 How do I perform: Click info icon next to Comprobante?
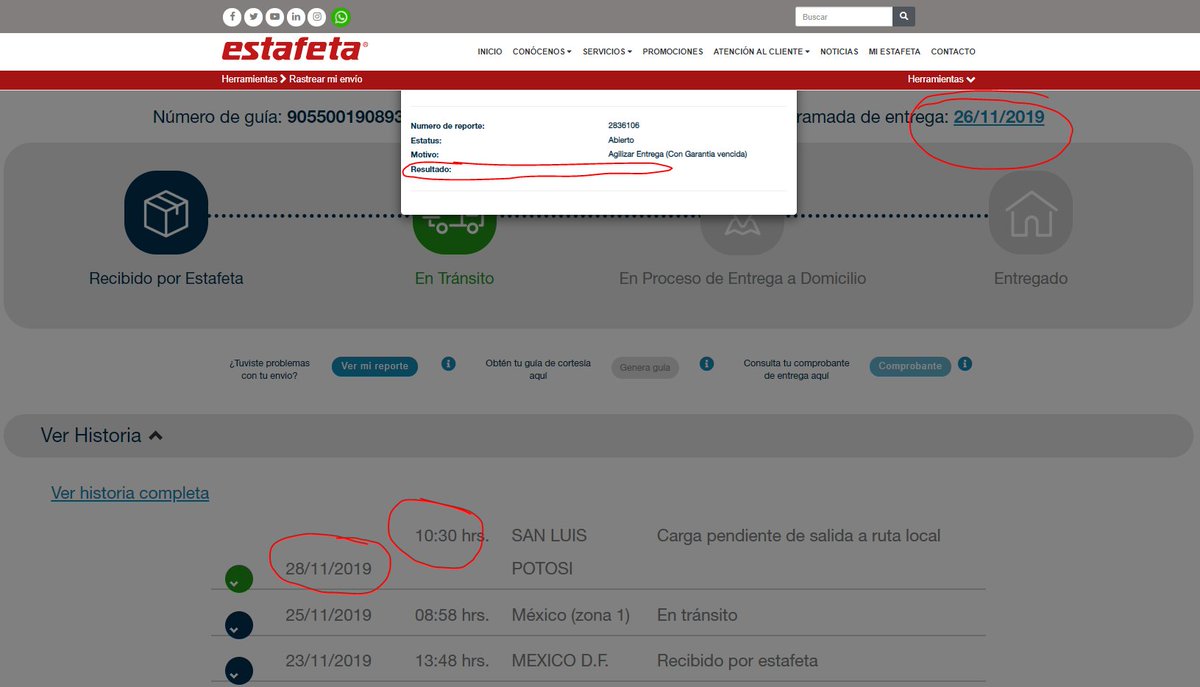[967, 364]
